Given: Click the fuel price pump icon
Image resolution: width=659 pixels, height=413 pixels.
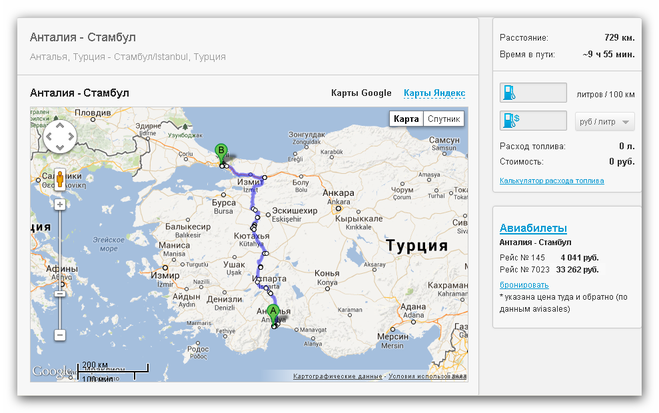Looking at the screenshot, I should pos(511,120).
